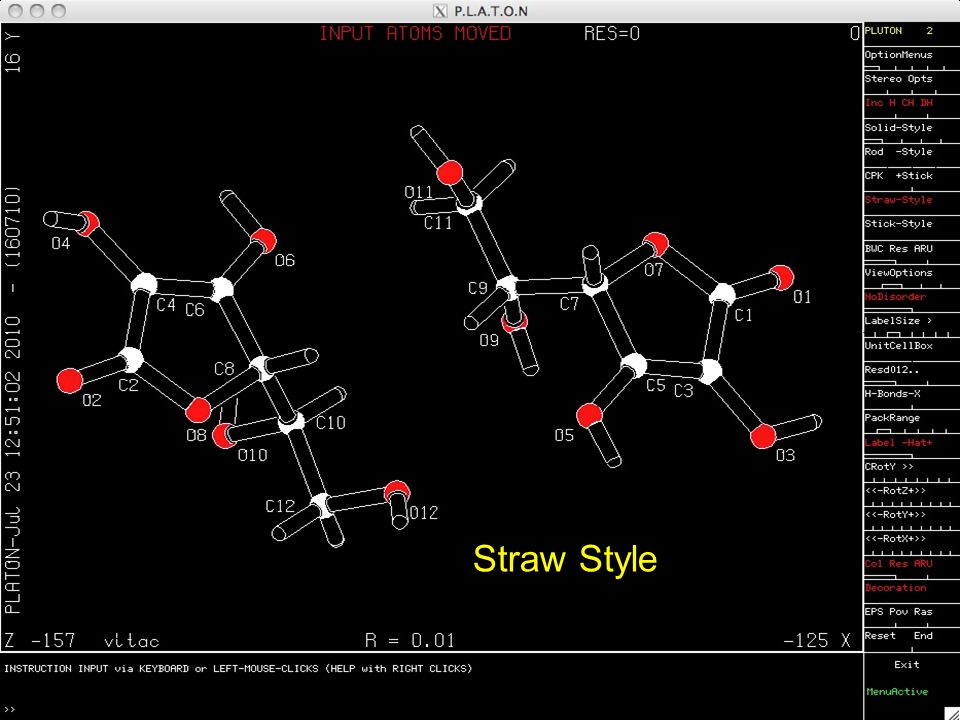
Task: Click atom label C1
Action: (743, 315)
